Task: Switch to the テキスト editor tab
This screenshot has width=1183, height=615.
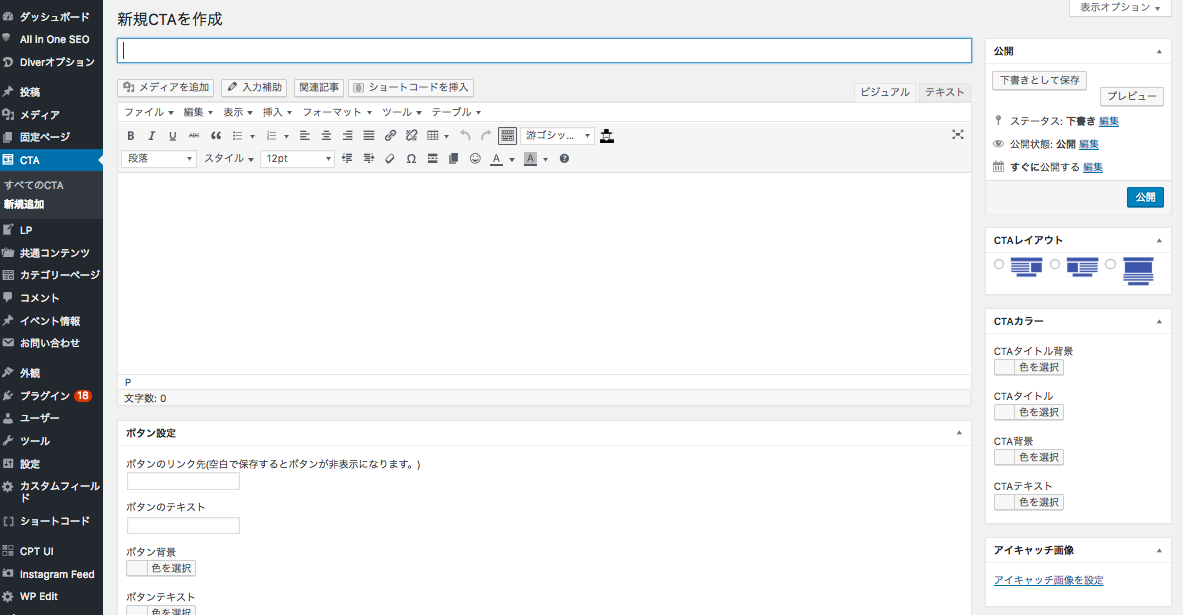Action: point(945,92)
